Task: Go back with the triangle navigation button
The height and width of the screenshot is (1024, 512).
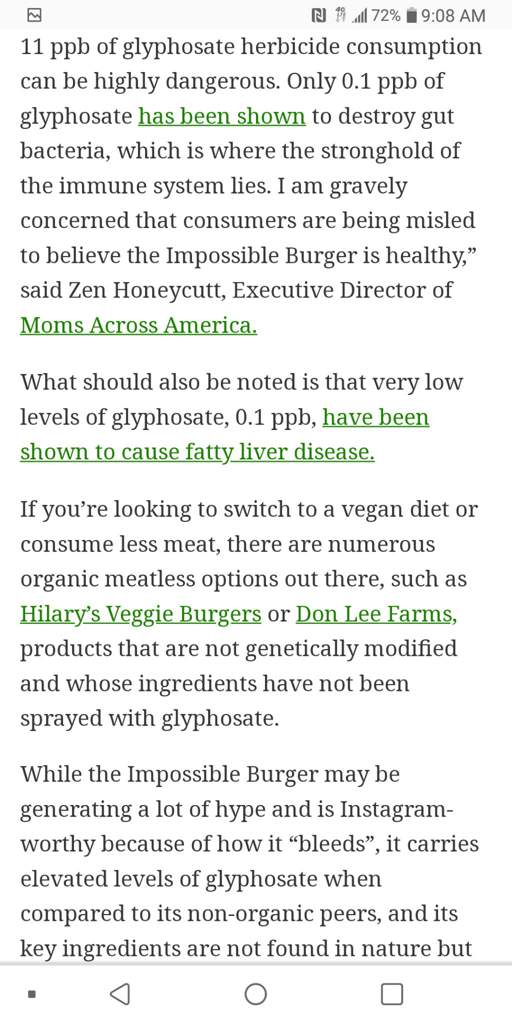Action: [119, 994]
